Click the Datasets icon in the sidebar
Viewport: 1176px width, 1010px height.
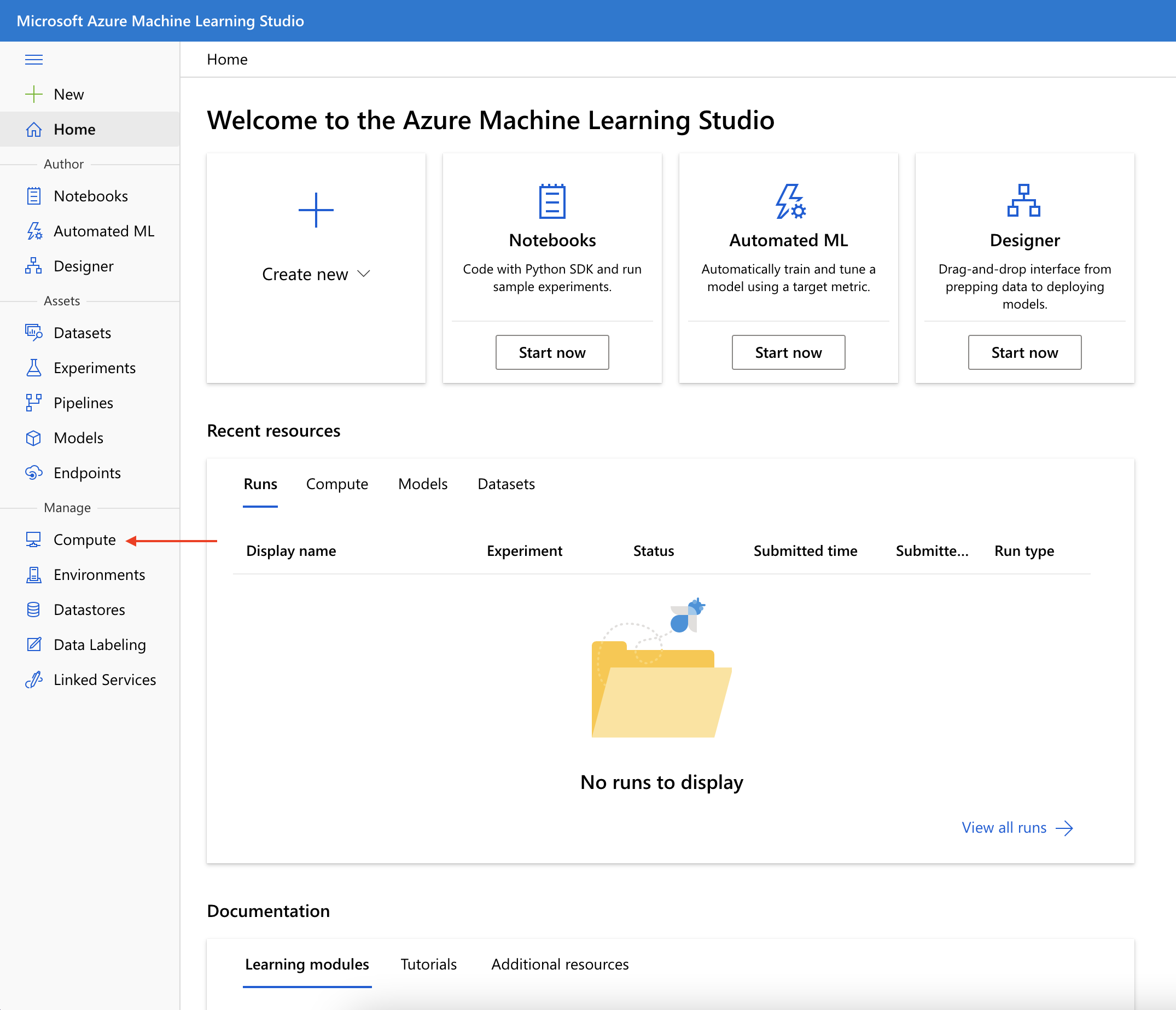[x=34, y=333]
